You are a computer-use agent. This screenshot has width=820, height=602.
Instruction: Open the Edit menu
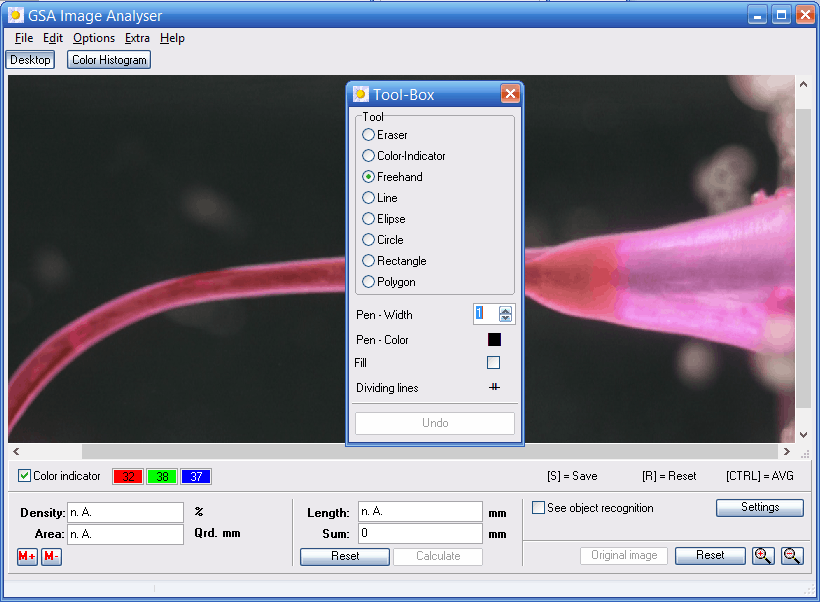53,38
